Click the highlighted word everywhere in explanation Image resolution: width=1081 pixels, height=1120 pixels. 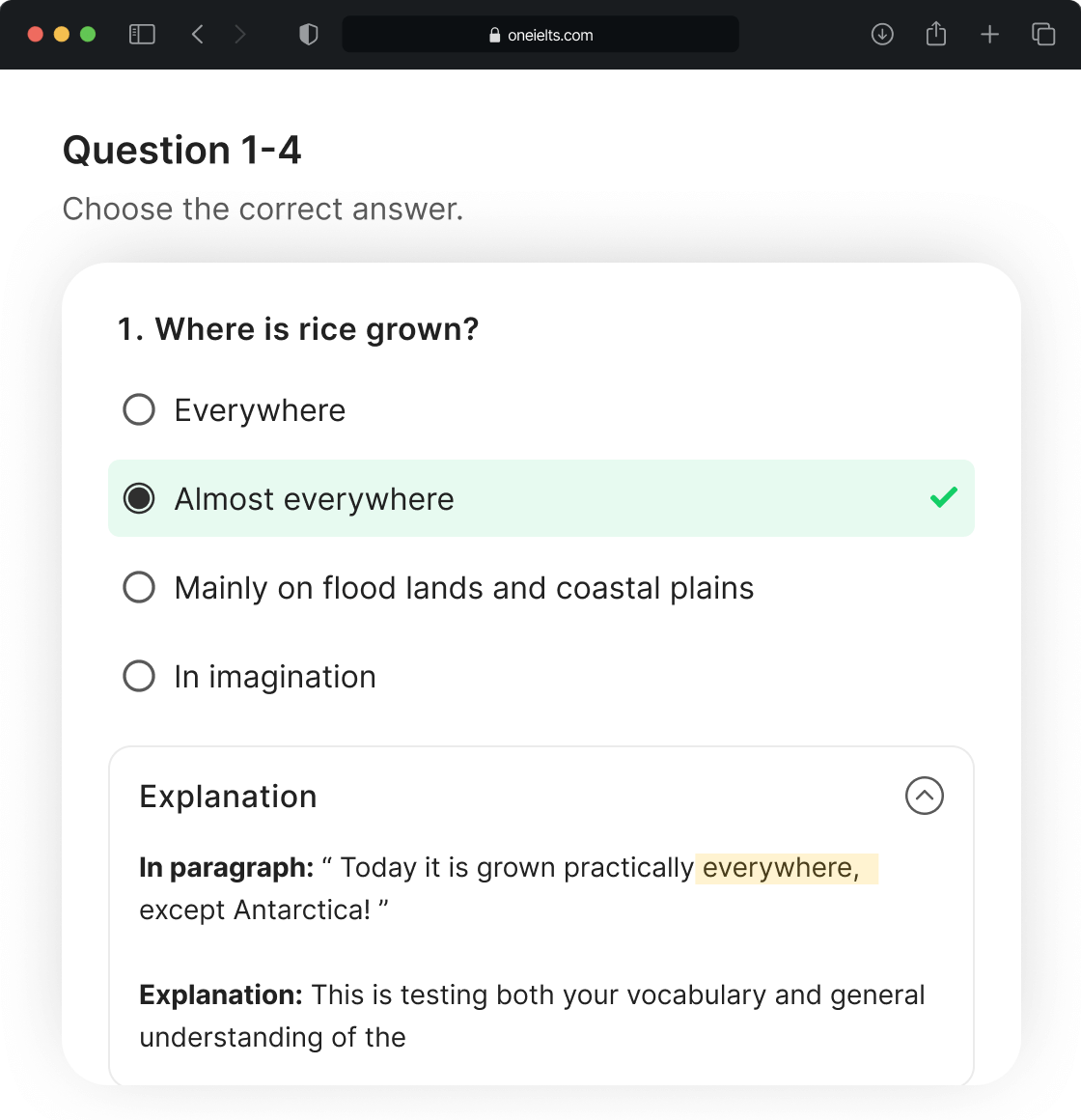[784, 867]
